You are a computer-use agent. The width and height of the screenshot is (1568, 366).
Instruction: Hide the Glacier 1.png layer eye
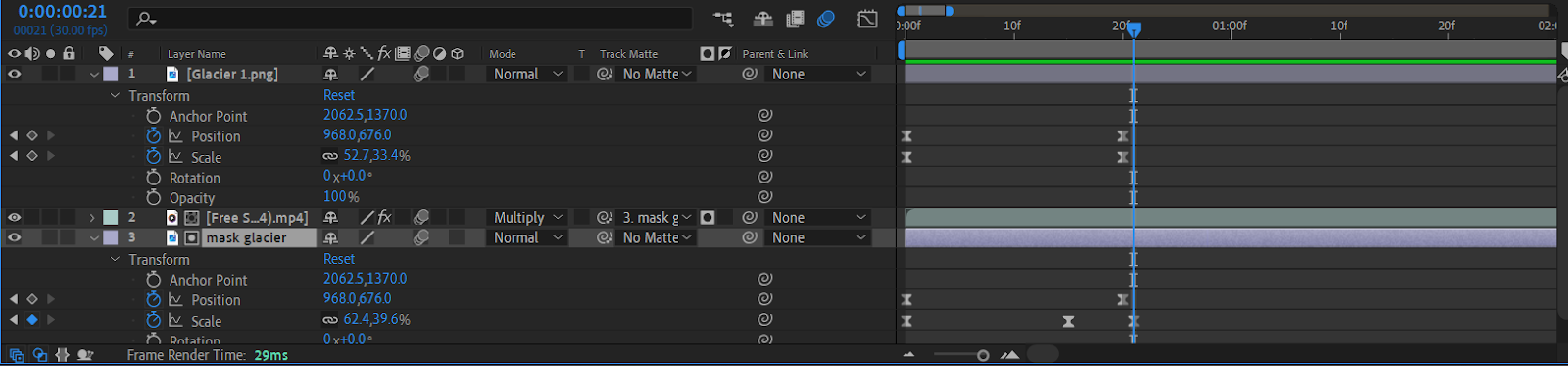click(x=15, y=74)
